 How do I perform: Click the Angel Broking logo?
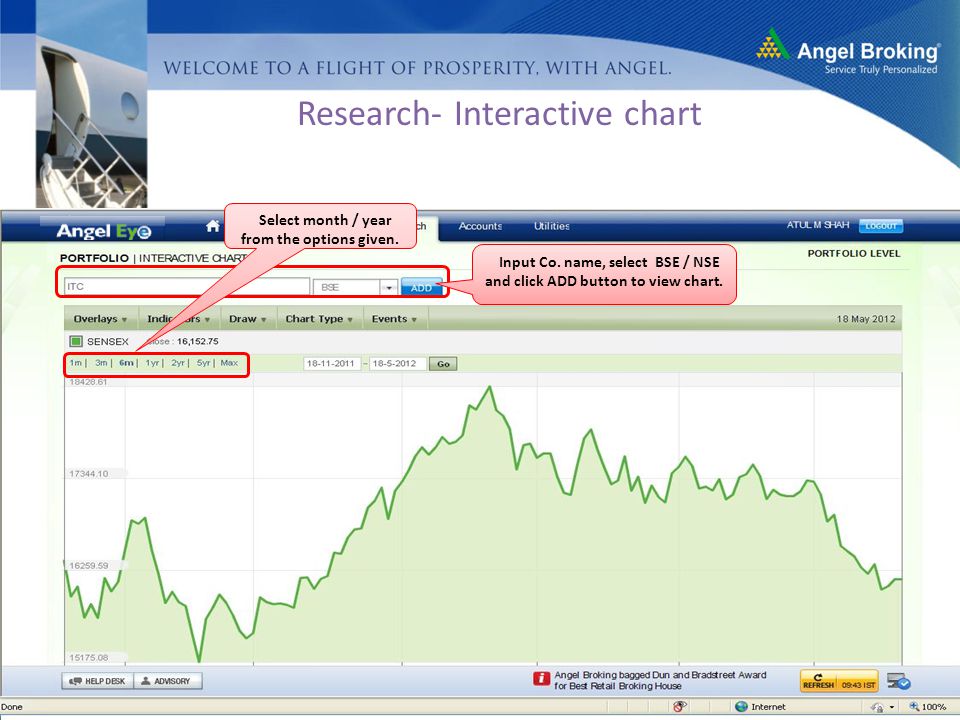847,53
